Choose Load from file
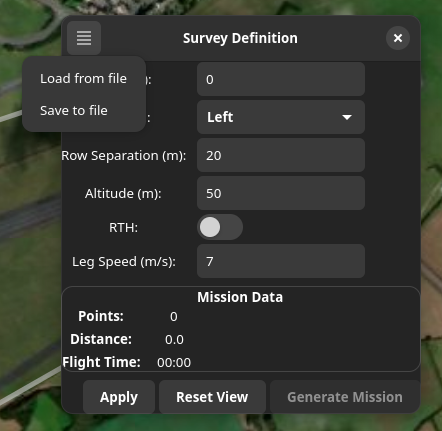The height and width of the screenshot is (431, 442). [83, 79]
